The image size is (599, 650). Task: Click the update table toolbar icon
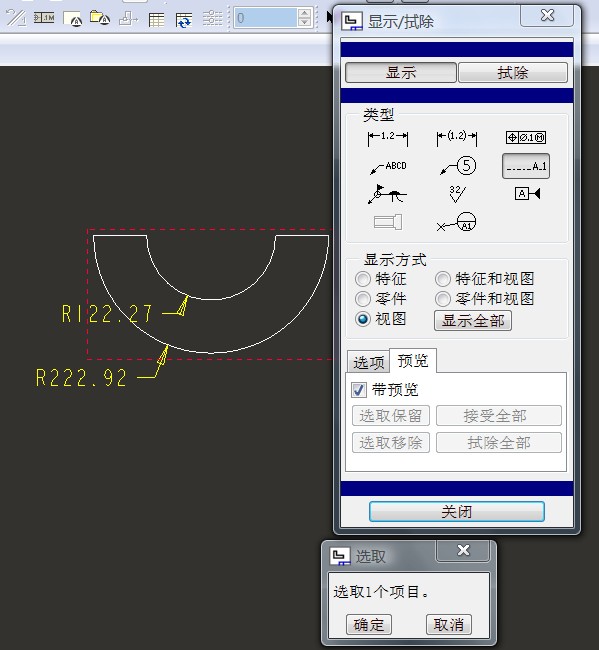click(x=184, y=20)
